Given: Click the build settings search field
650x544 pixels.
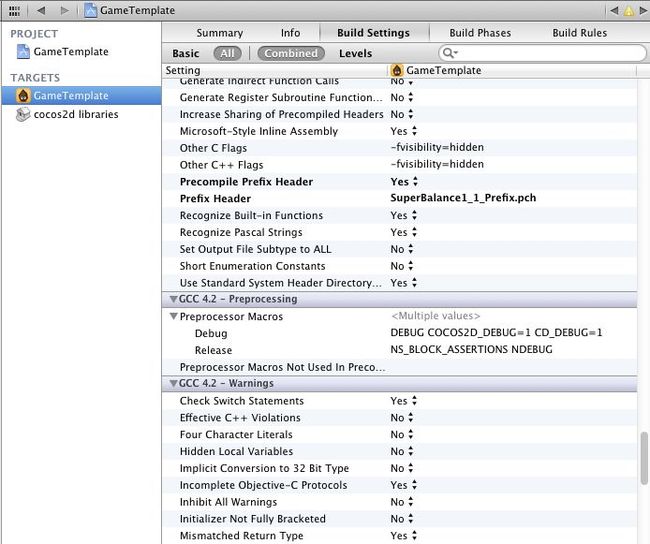Looking at the screenshot, I should click(x=542, y=53).
